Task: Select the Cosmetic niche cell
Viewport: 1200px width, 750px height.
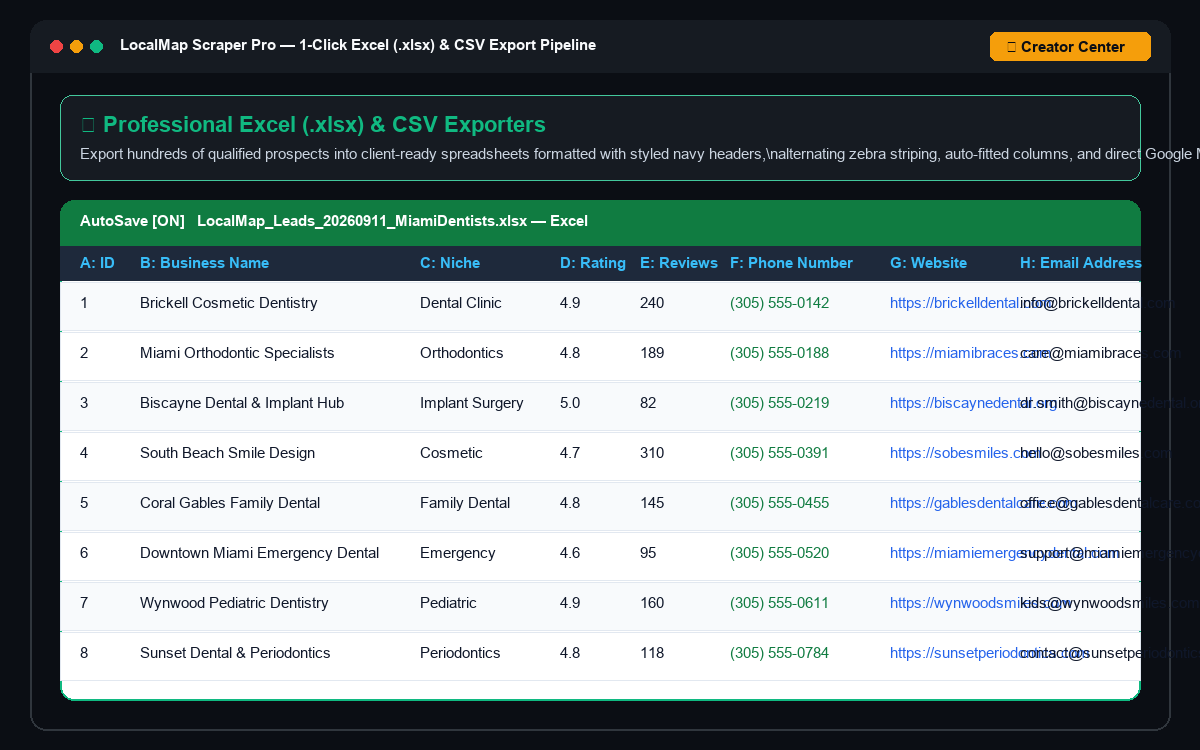Action: point(451,453)
